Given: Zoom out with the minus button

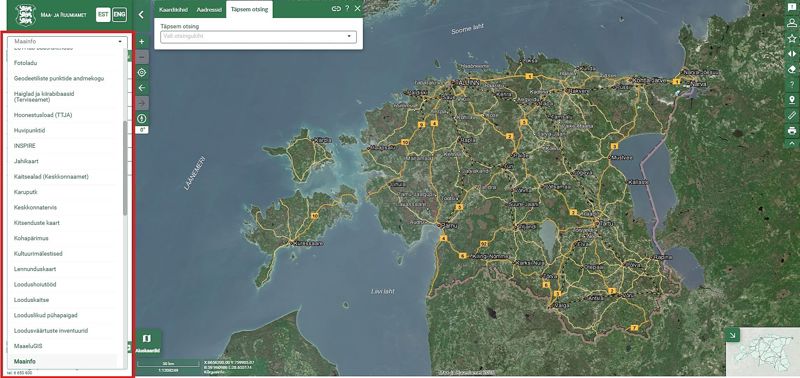Looking at the screenshot, I should click(x=142, y=57).
